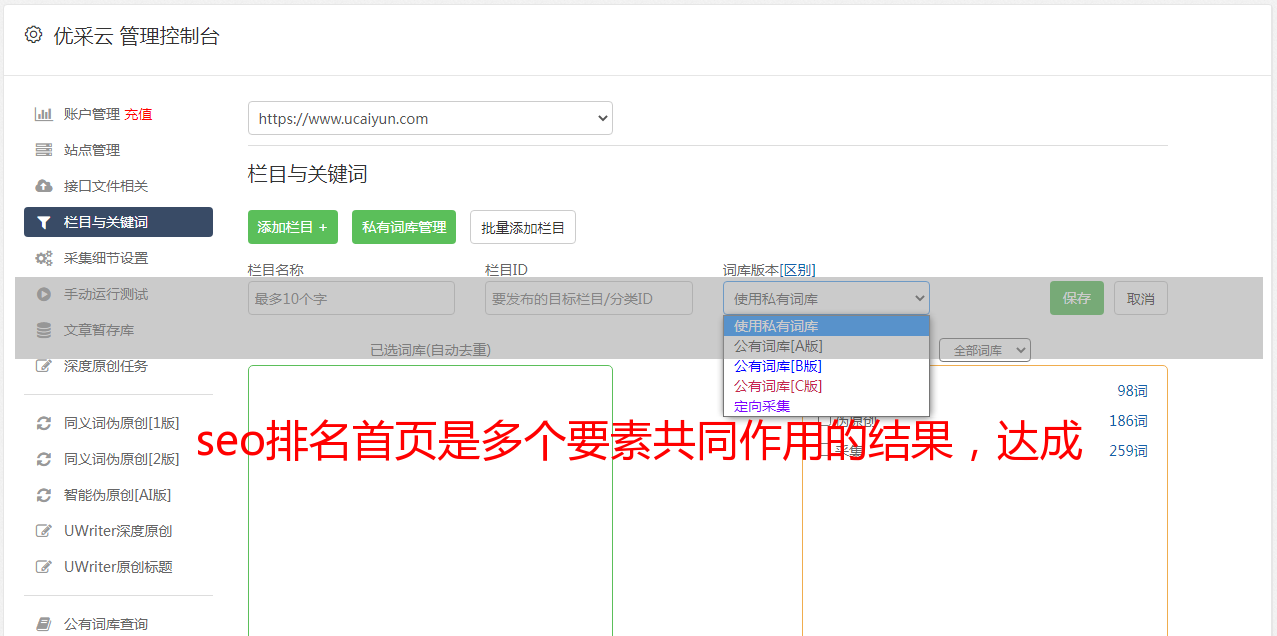Image resolution: width=1277 pixels, height=636 pixels.
Task: Click the refresh icon for 智能伪原创[AI版]
Action: (x=44, y=495)
